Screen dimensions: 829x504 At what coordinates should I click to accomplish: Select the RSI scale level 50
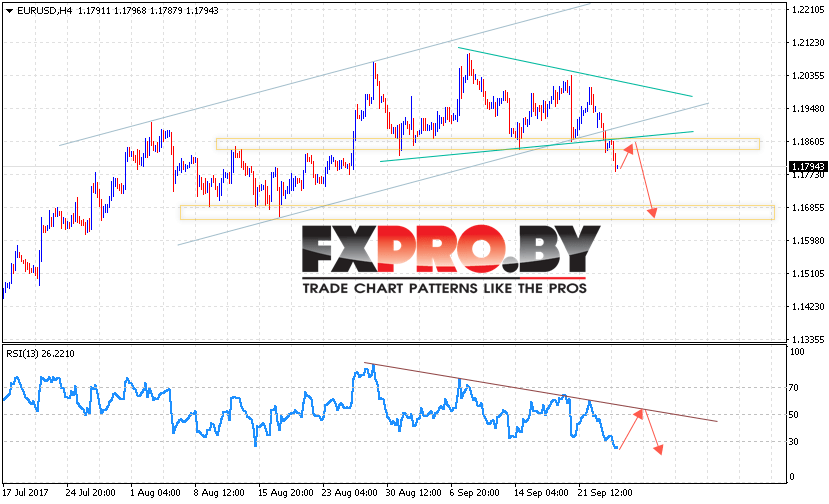794,415
